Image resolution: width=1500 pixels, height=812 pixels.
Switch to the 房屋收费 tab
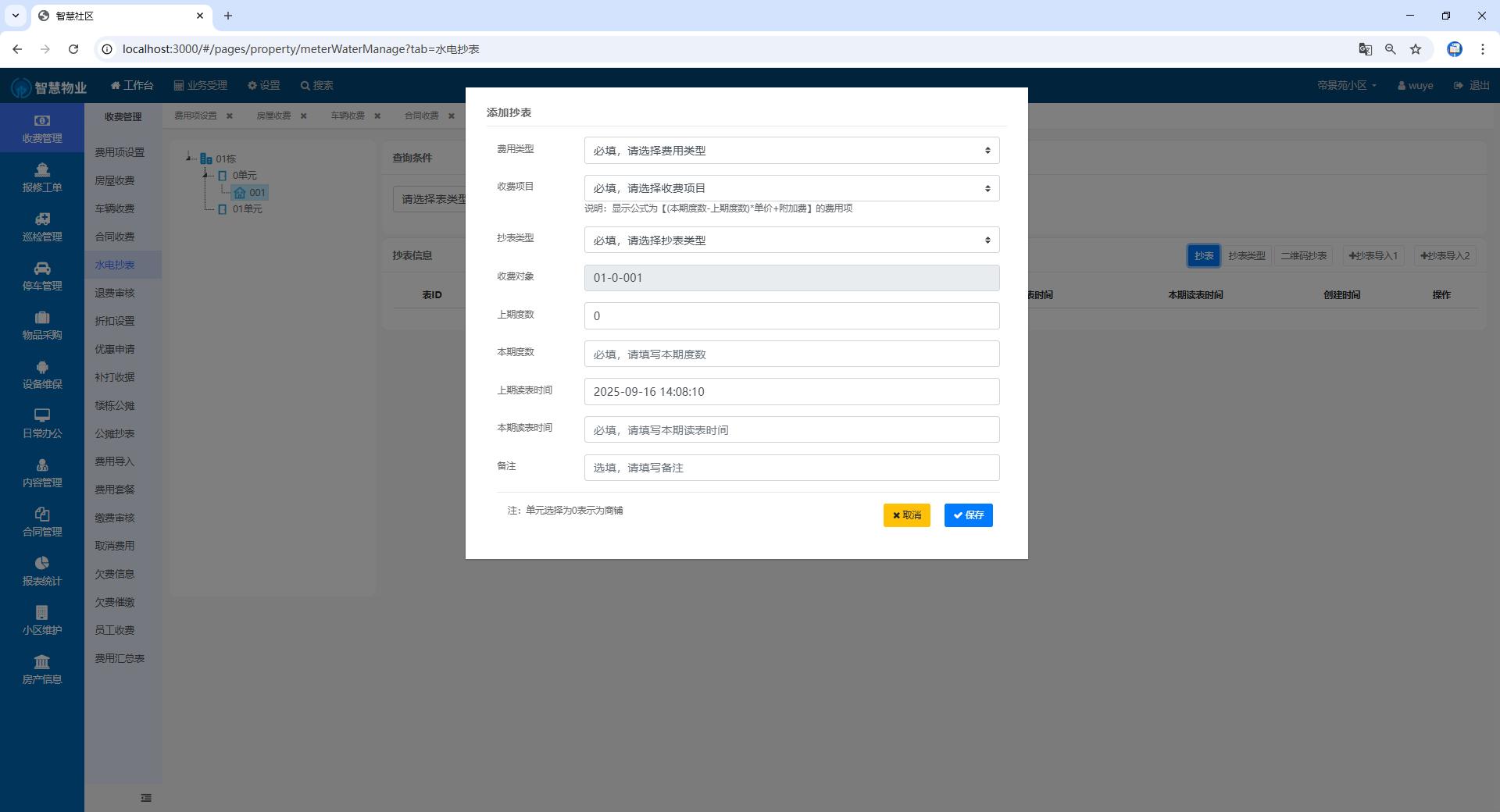click(x=273, y=116)
